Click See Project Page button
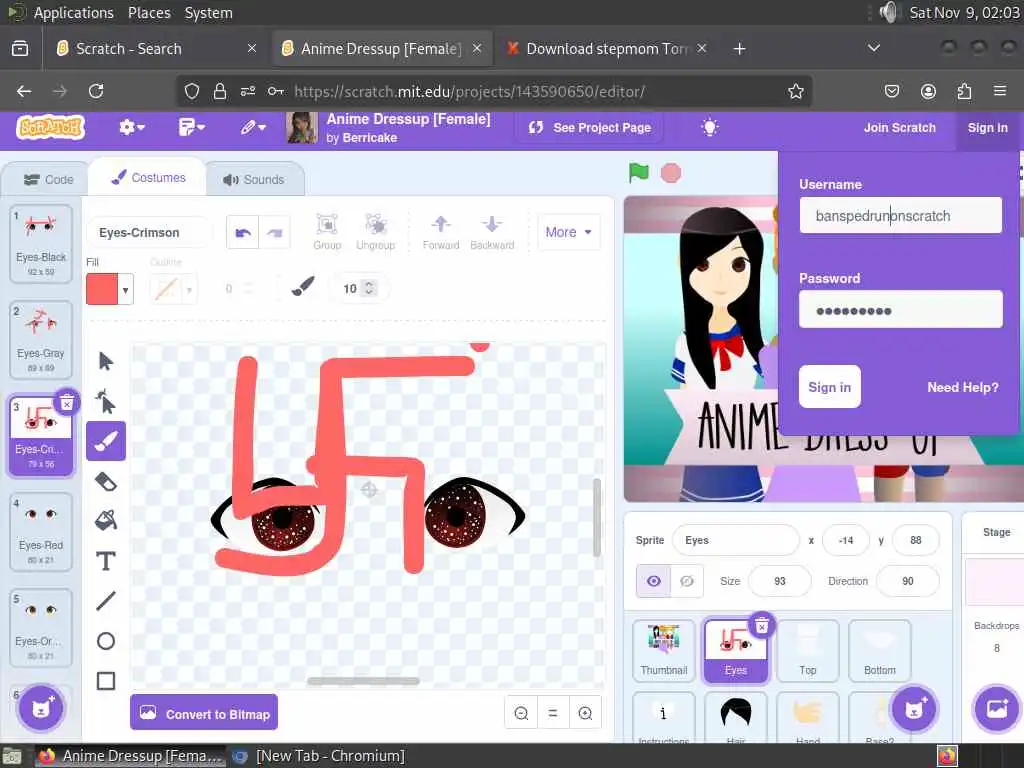 pos(590,127)
